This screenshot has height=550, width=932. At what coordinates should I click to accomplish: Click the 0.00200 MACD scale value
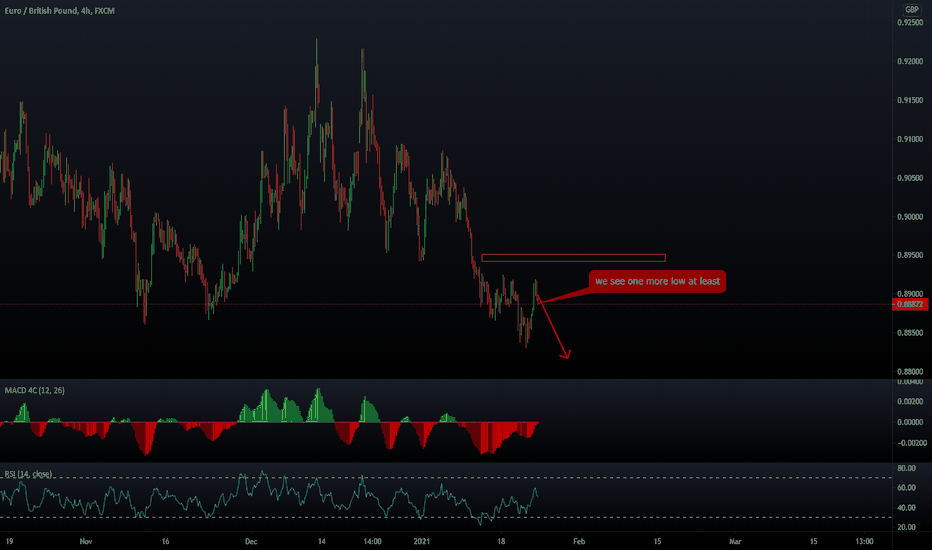click(x=910, y=401)
